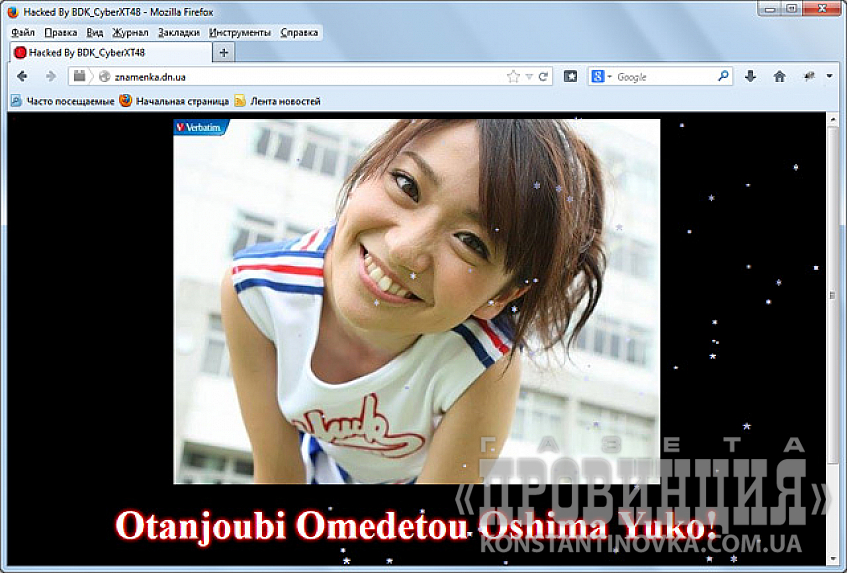
Task: Open the Файл menu
Action: pos(22,32)
